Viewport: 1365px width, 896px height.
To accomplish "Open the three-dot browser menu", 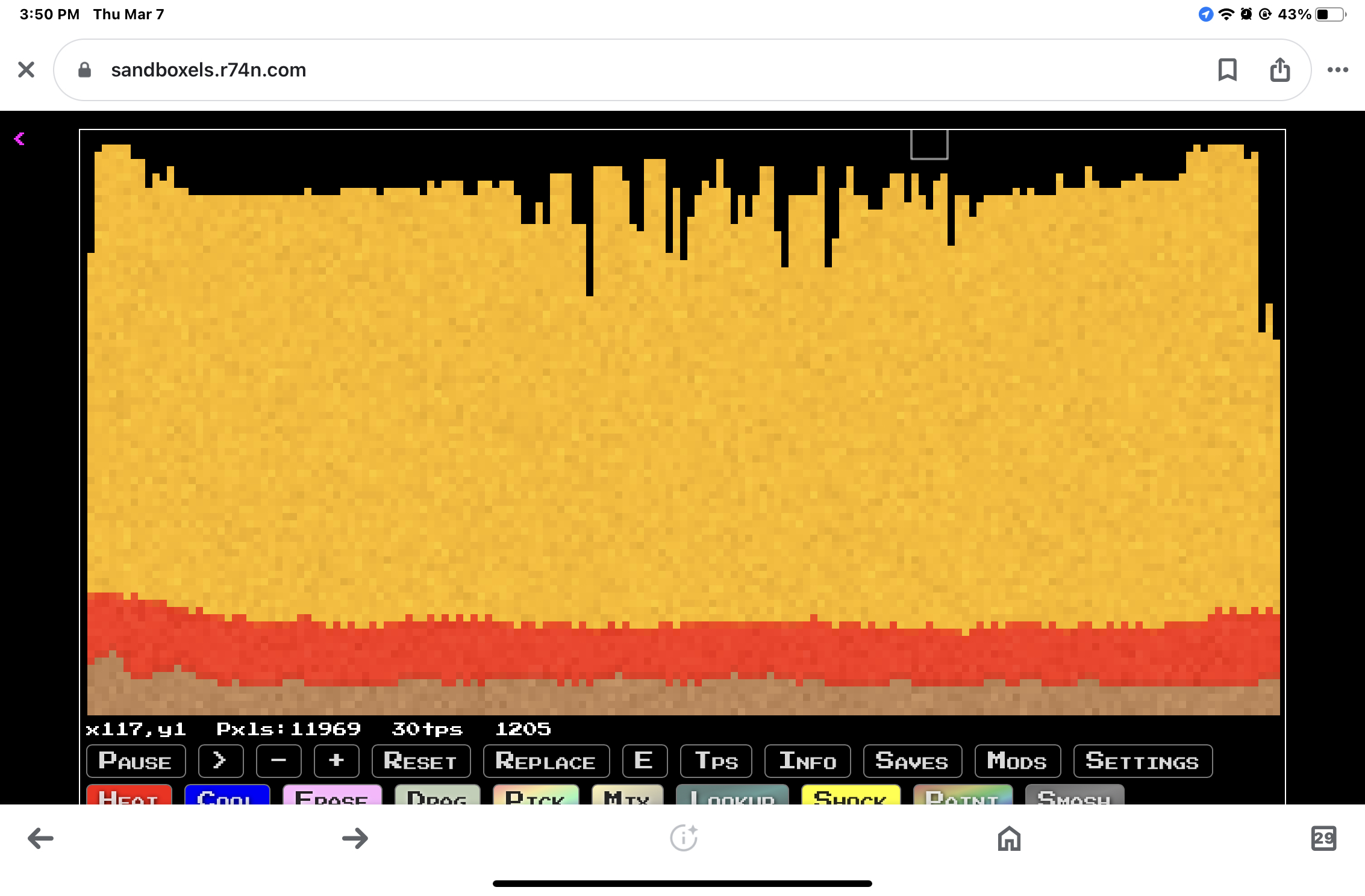I will point(1337,70).
